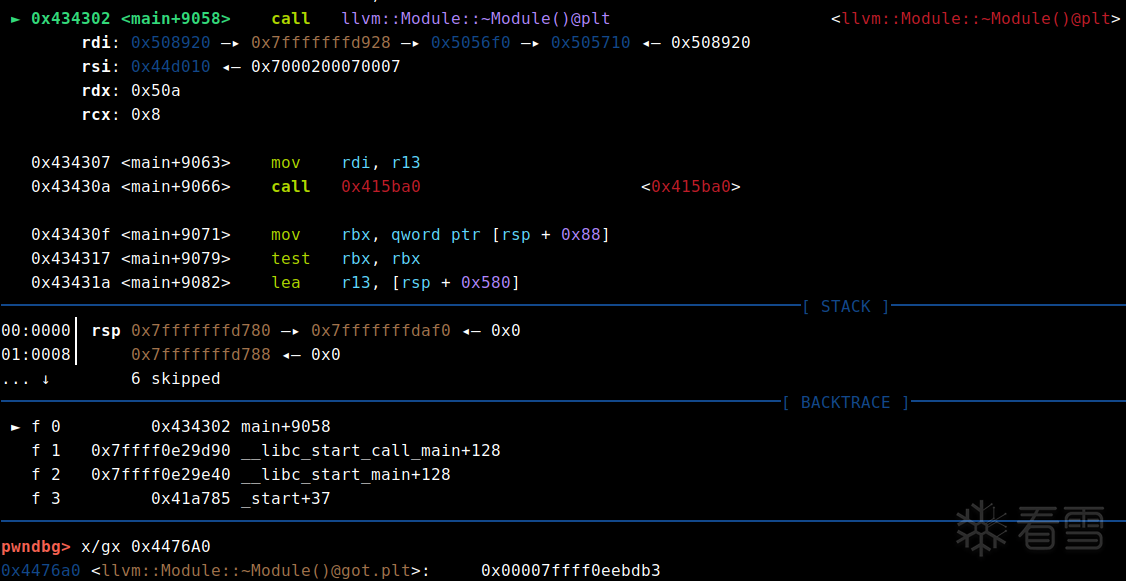The height and width of the screenshot is (581, 1126).
Task: Click the red llvm::Module::~Module()@plt target annotation
Action: pos(976,18)
